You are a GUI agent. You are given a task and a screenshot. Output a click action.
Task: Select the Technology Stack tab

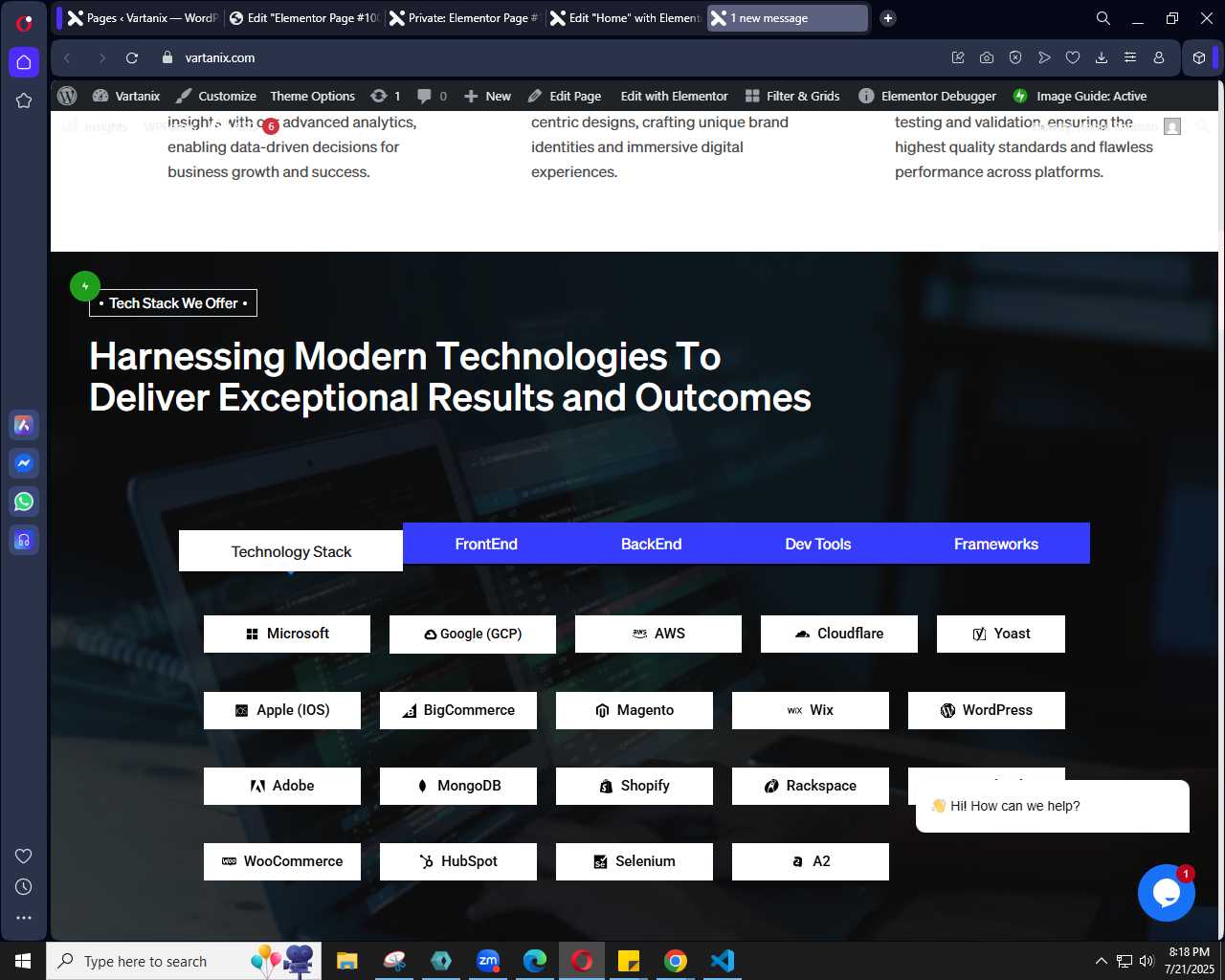[x=291, y=551]
